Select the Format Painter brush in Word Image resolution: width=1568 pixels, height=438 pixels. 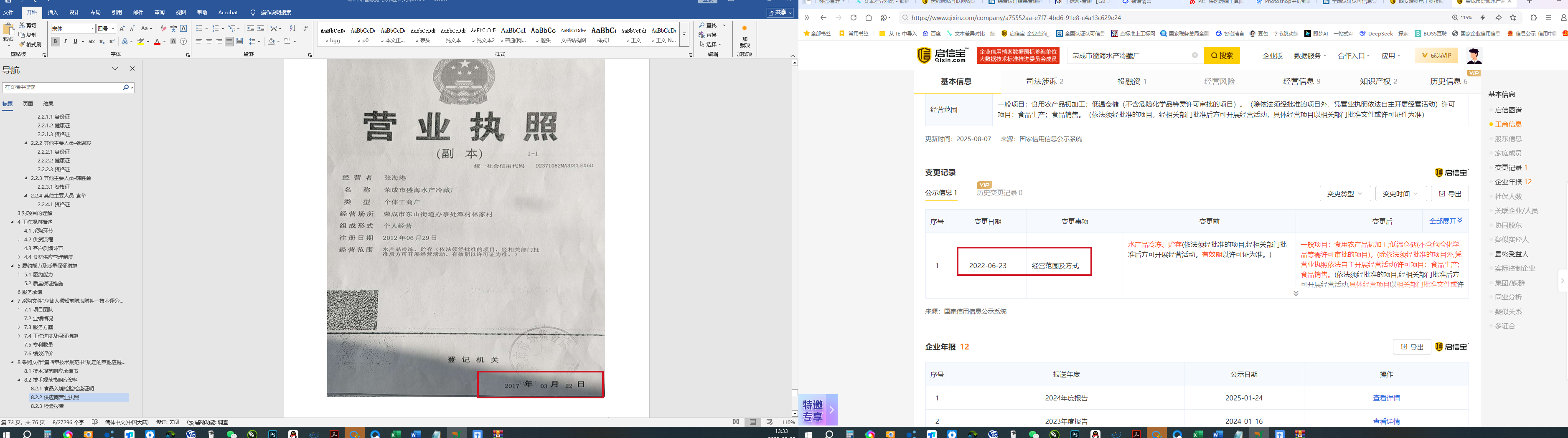[x=22, y=44]
